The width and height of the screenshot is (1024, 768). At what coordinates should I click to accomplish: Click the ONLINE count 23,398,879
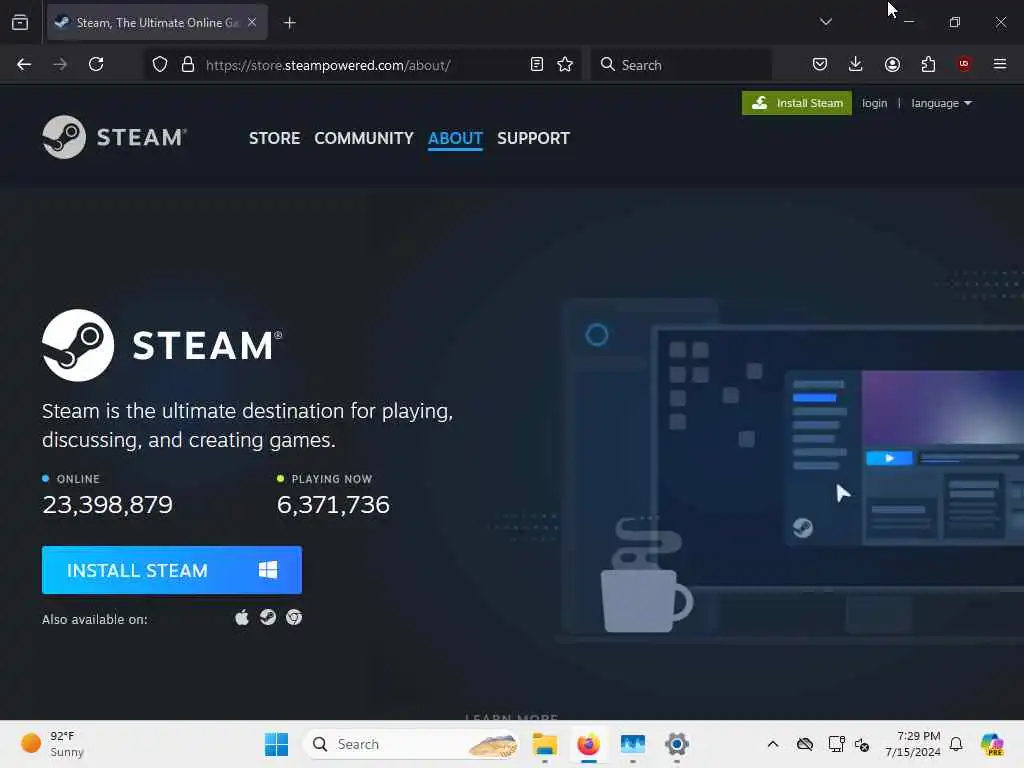coord(108,505)
